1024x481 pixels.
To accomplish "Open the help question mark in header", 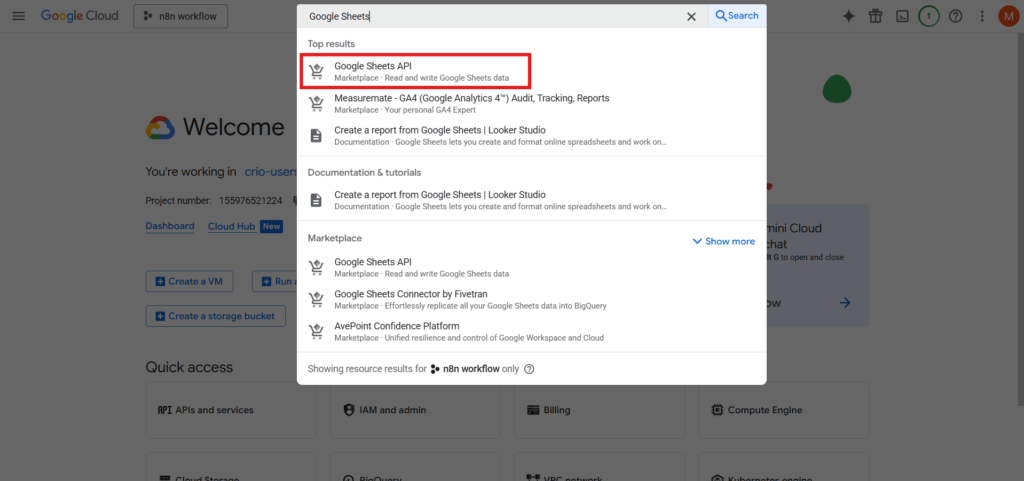I will click(956, 16).
